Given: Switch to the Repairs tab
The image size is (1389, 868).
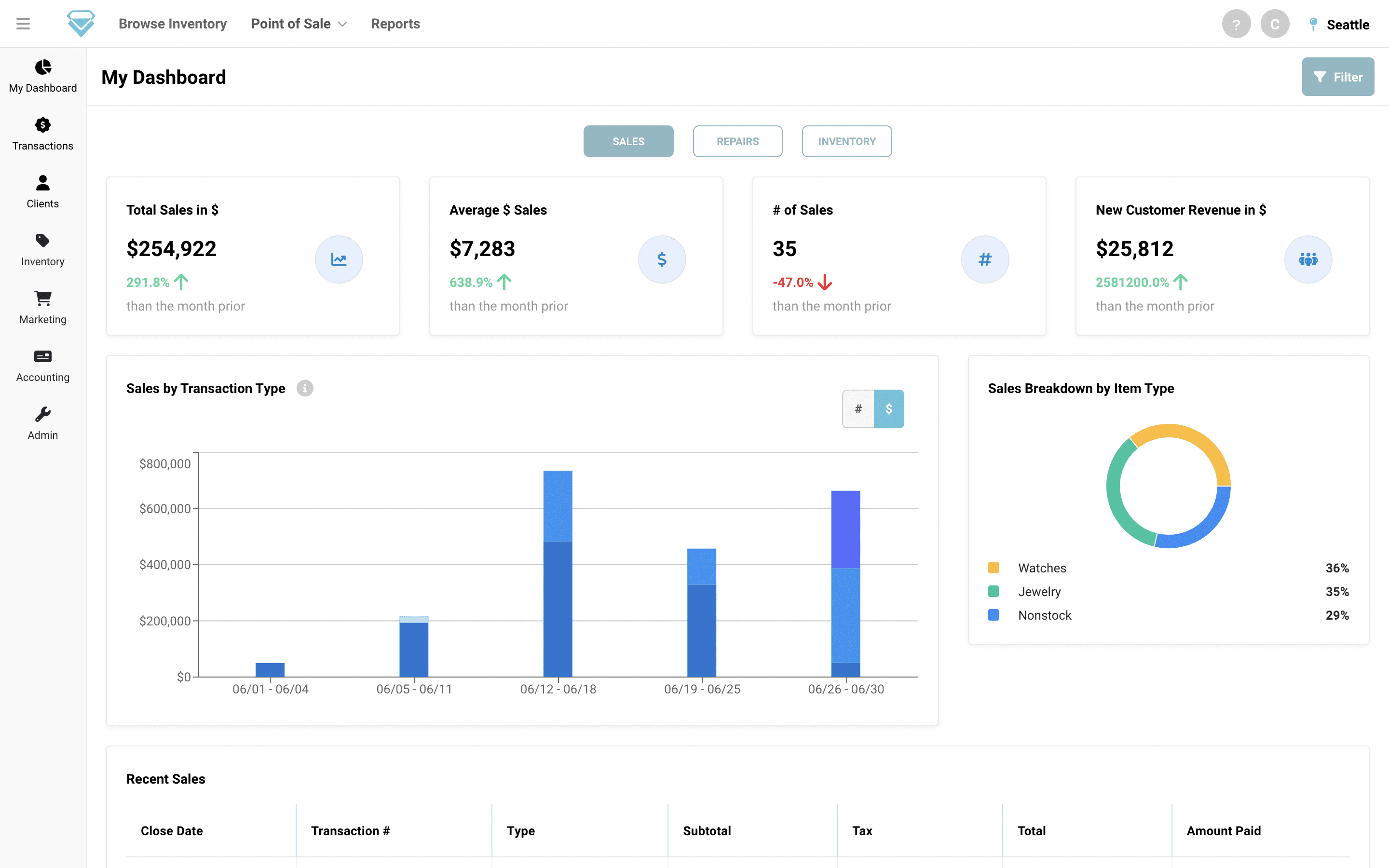Looking at the screenshot, I should [737, 141].
